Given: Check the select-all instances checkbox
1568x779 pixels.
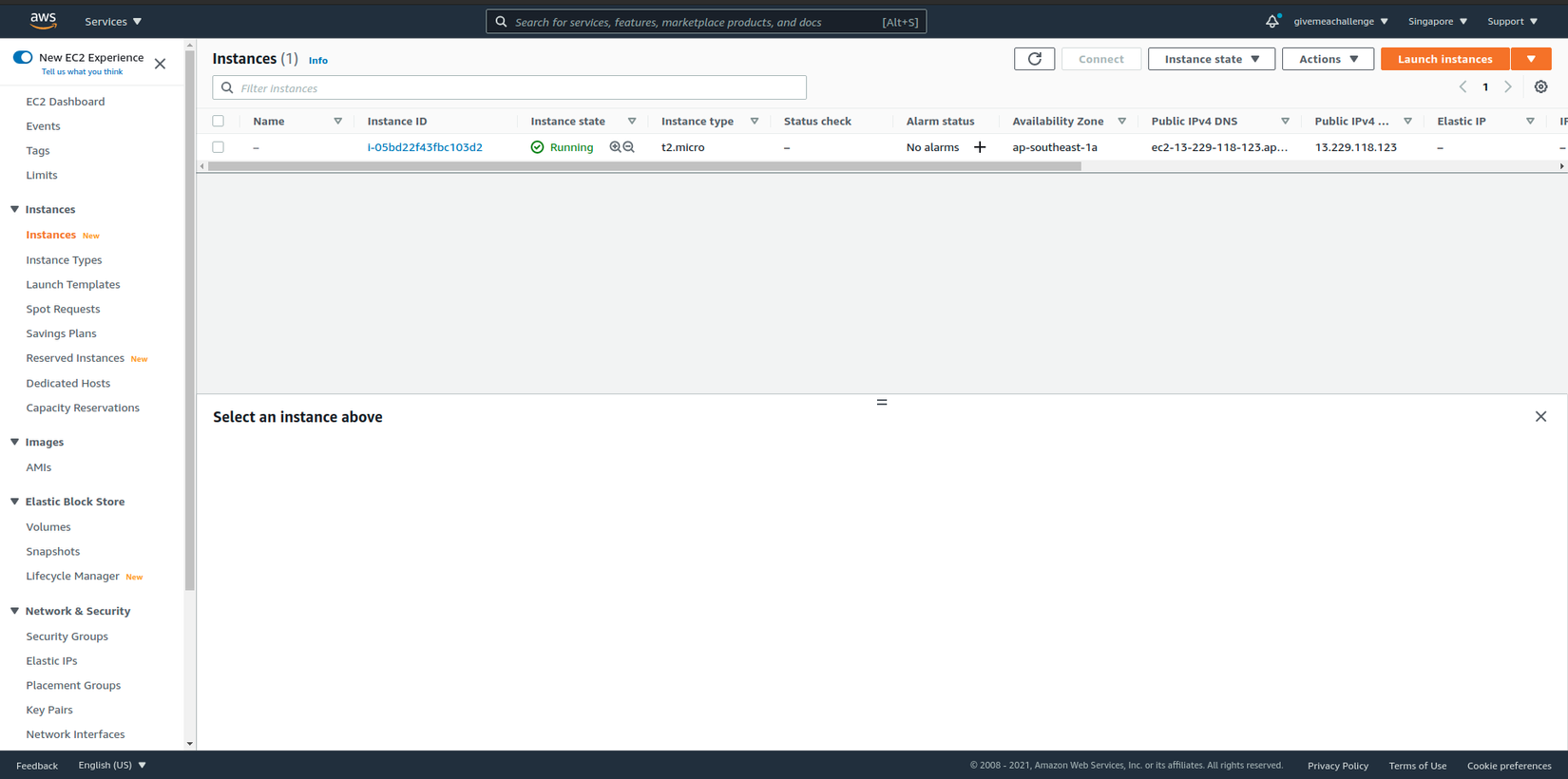Looking at the screenshot, I should tap(219, 122).
